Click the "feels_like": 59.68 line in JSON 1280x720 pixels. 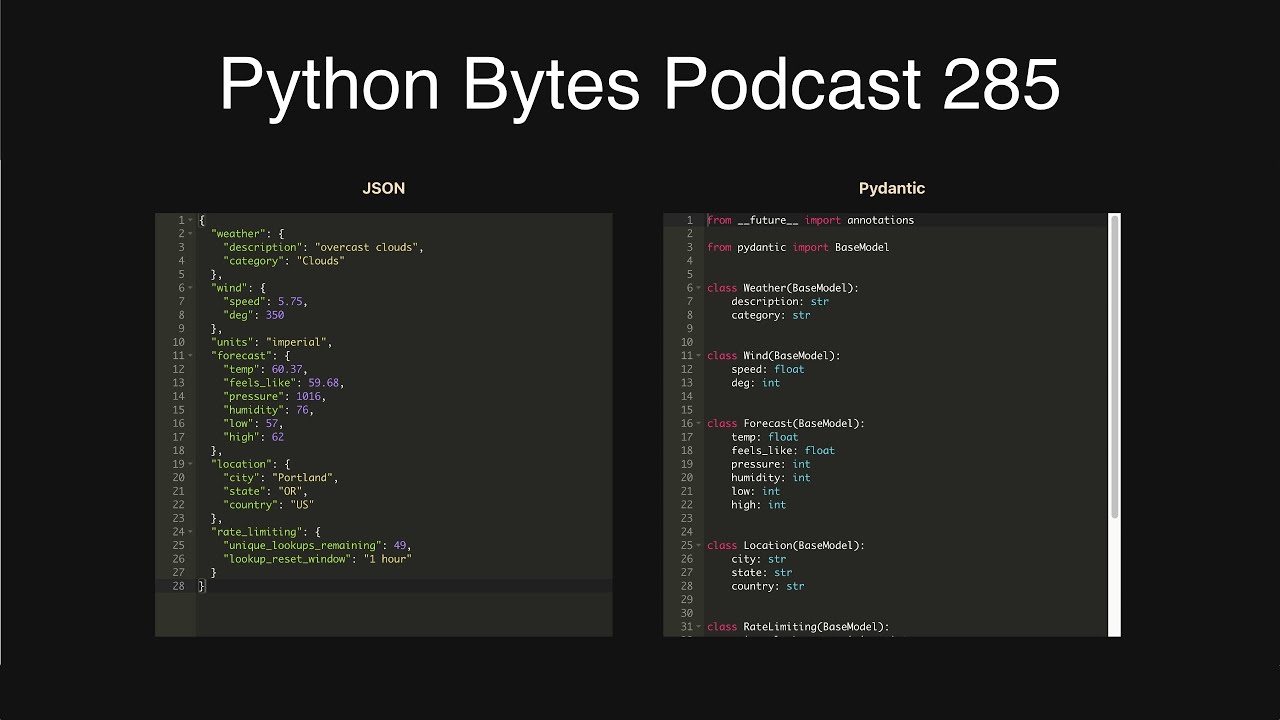click(x=284, y=383)
